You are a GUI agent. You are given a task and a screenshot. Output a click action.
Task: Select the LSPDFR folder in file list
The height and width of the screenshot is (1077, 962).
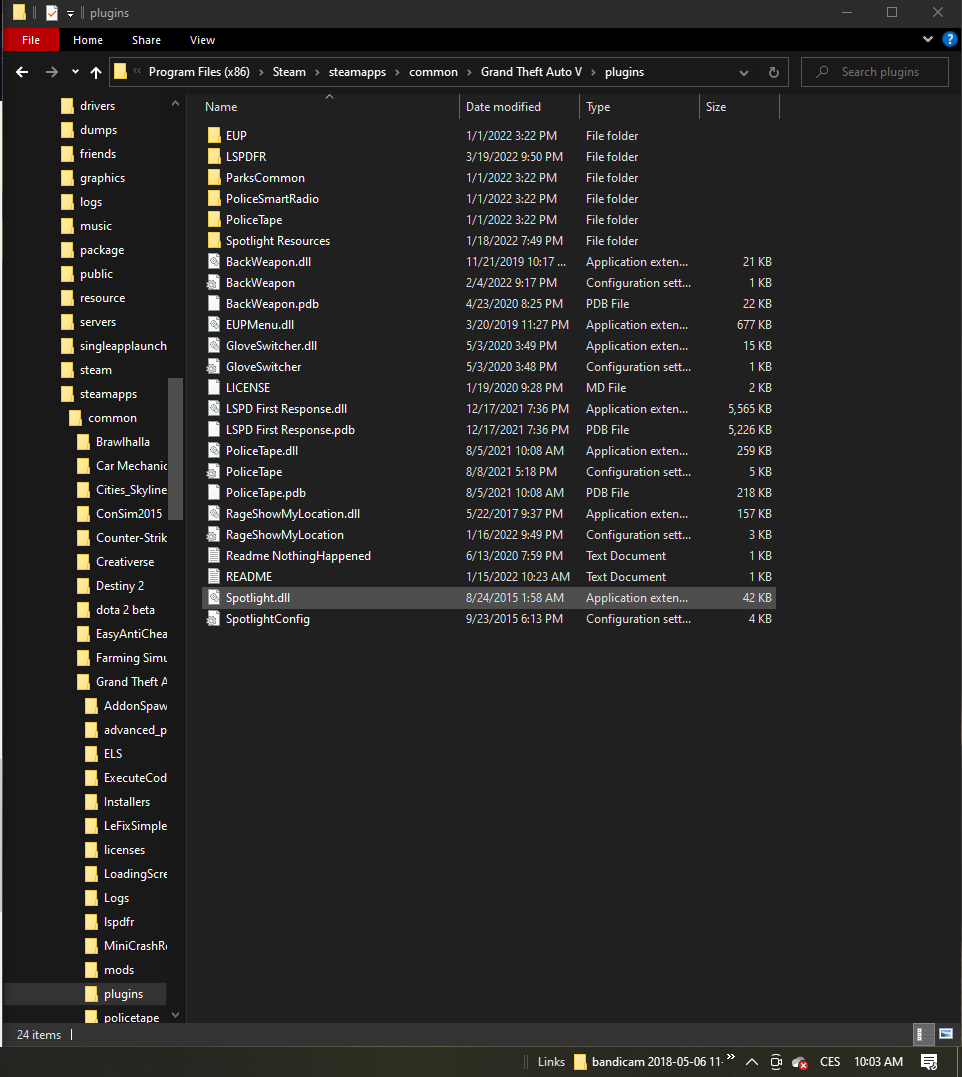pos(245,157)
